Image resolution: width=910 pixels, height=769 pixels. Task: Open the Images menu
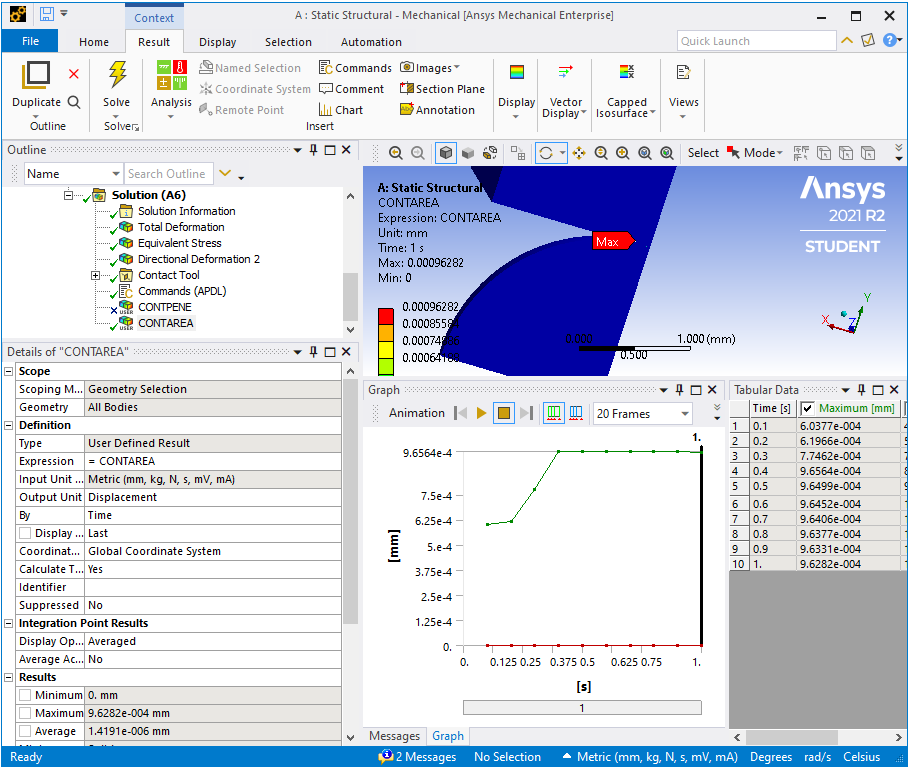[x=429, y=68]
